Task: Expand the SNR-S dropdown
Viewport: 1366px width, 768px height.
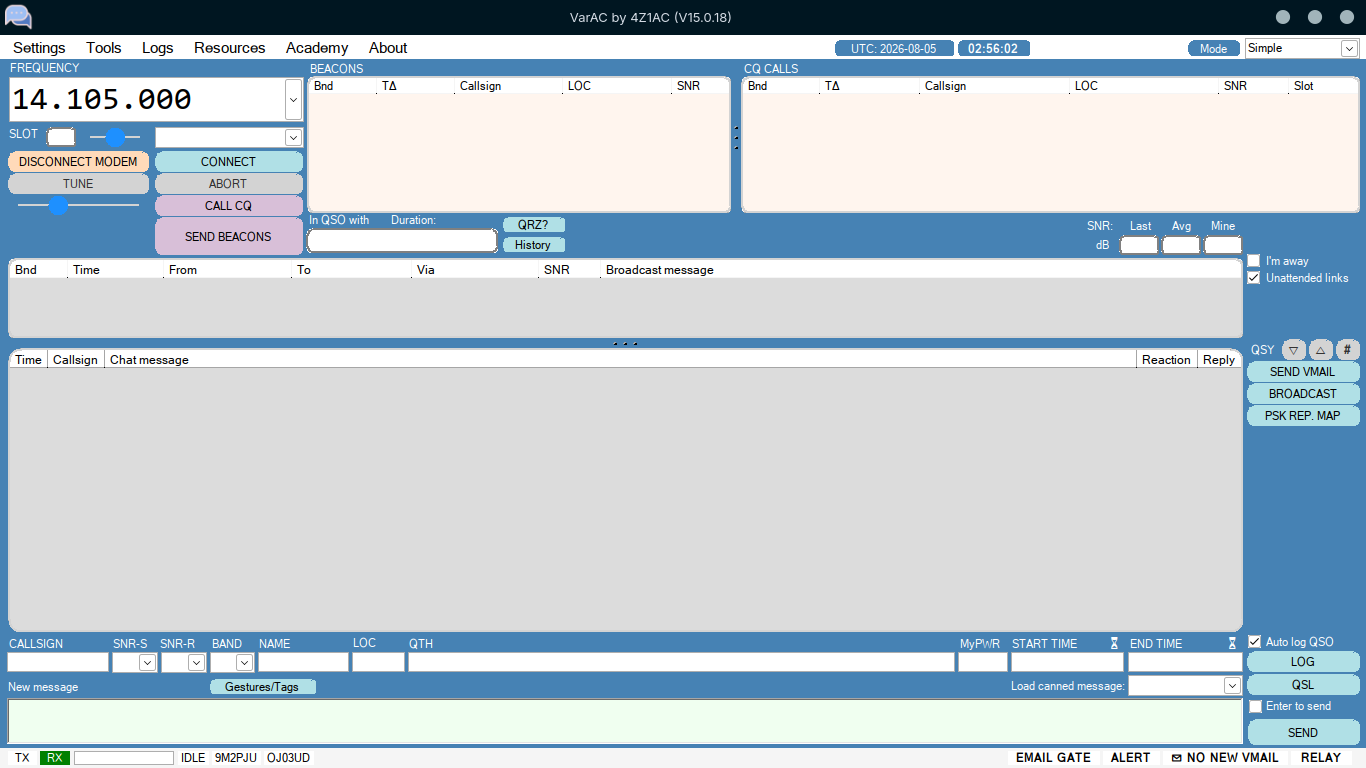Action: pos(147,662)
